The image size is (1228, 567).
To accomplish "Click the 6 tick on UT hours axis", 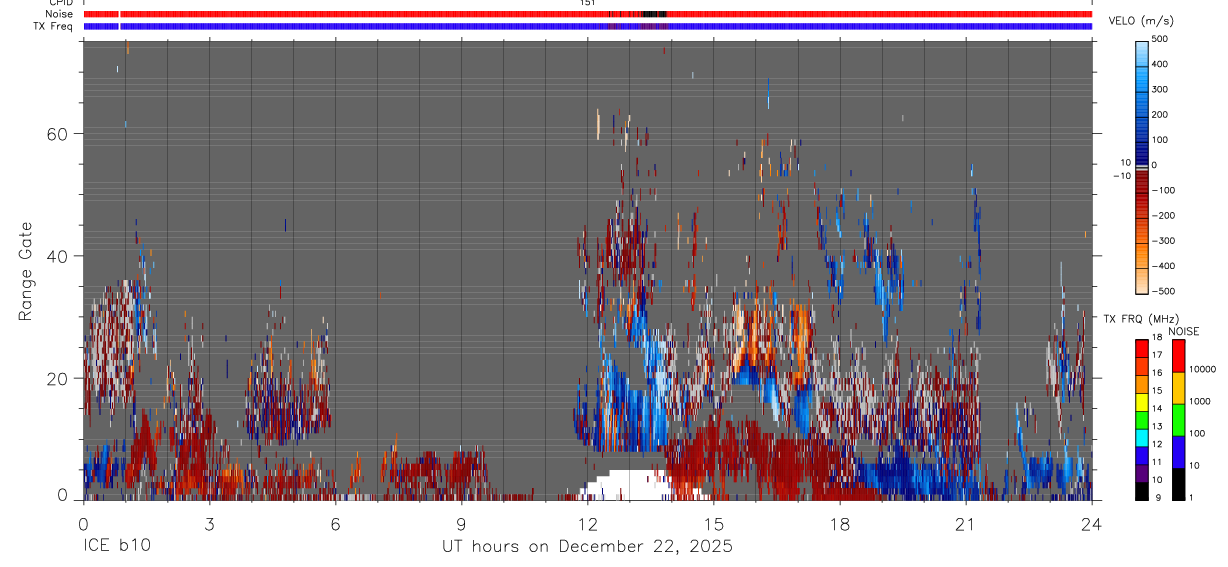I will tap(335, 523).
